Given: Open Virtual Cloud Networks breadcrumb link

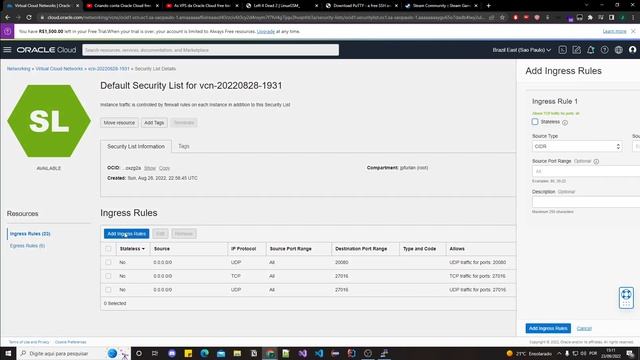Looking at the screenshot, I should 59,69.
